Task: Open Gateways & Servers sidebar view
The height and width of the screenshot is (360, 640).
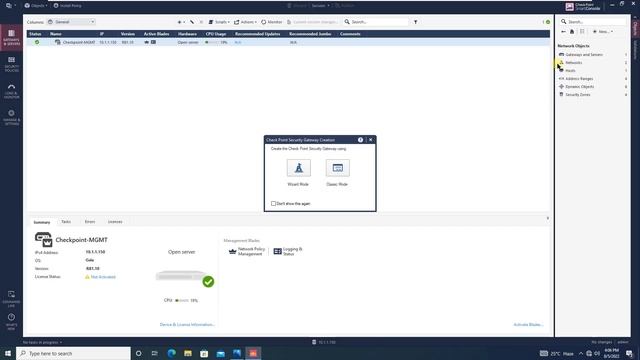Action: (11, 37)
